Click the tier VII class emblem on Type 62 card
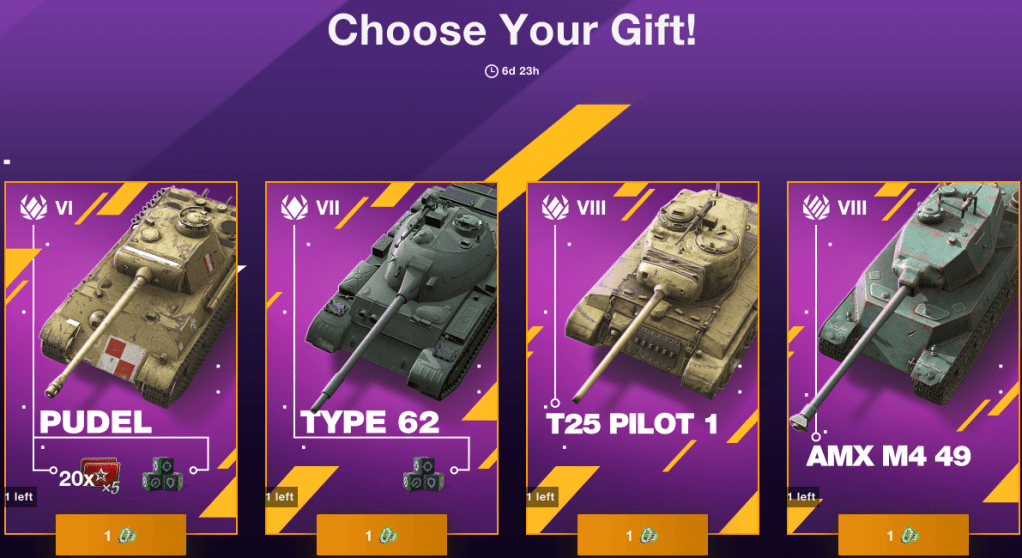Image resolution: width=1022 pixels, height=558 pixels. coord(294,207)
